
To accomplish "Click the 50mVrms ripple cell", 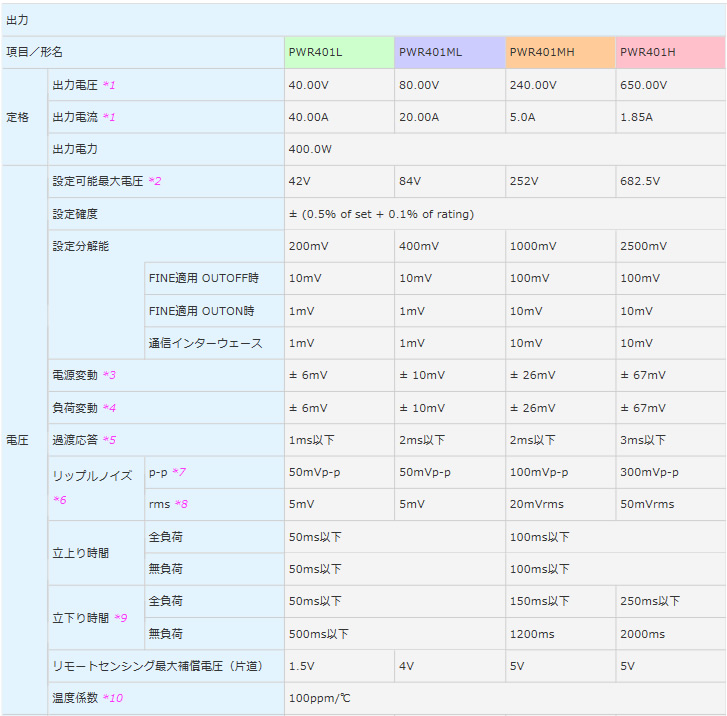I will 670,504.
